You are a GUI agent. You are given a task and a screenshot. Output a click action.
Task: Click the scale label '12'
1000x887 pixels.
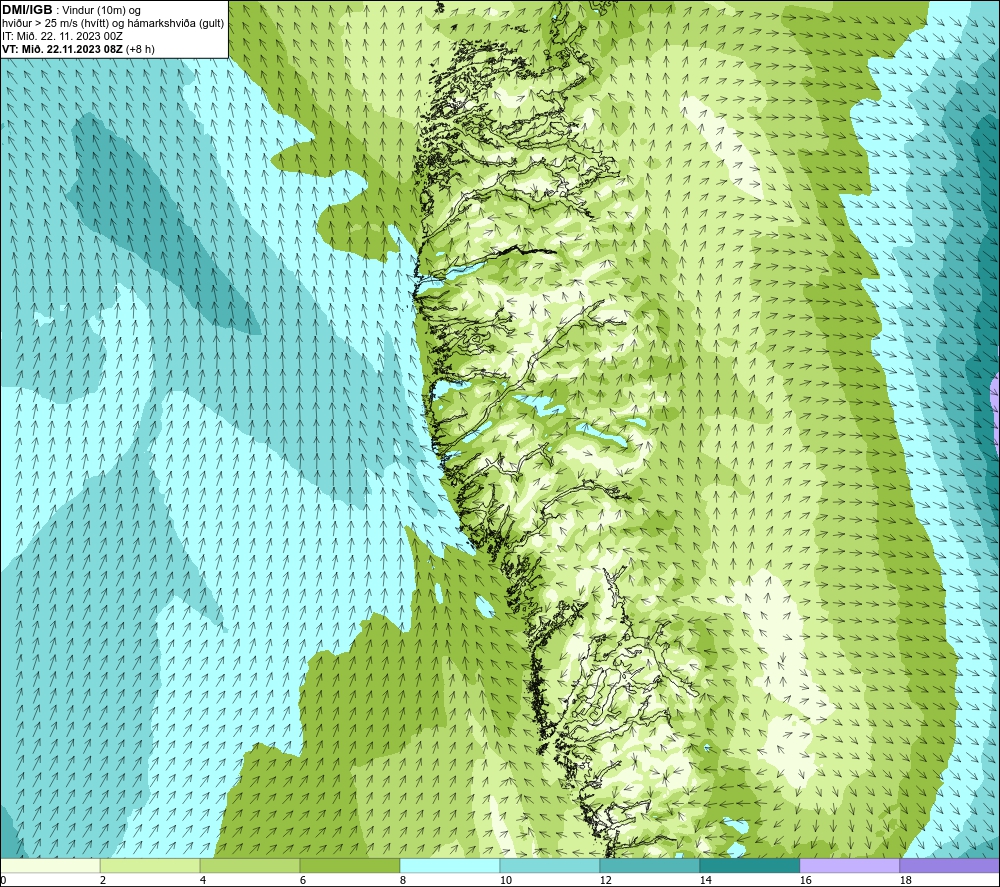(606, 880)
